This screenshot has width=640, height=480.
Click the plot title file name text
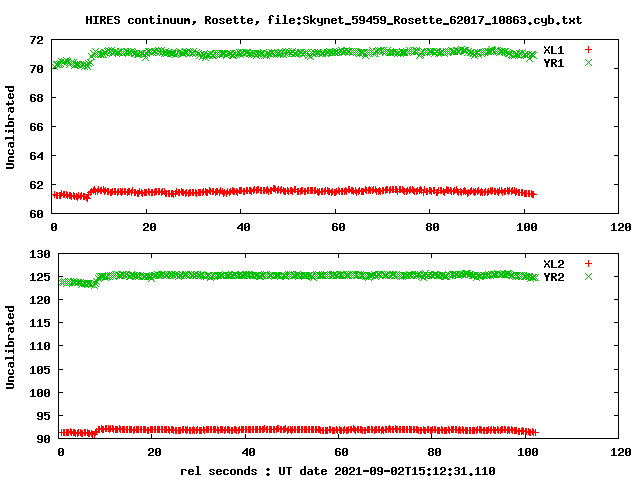(424, 20)
